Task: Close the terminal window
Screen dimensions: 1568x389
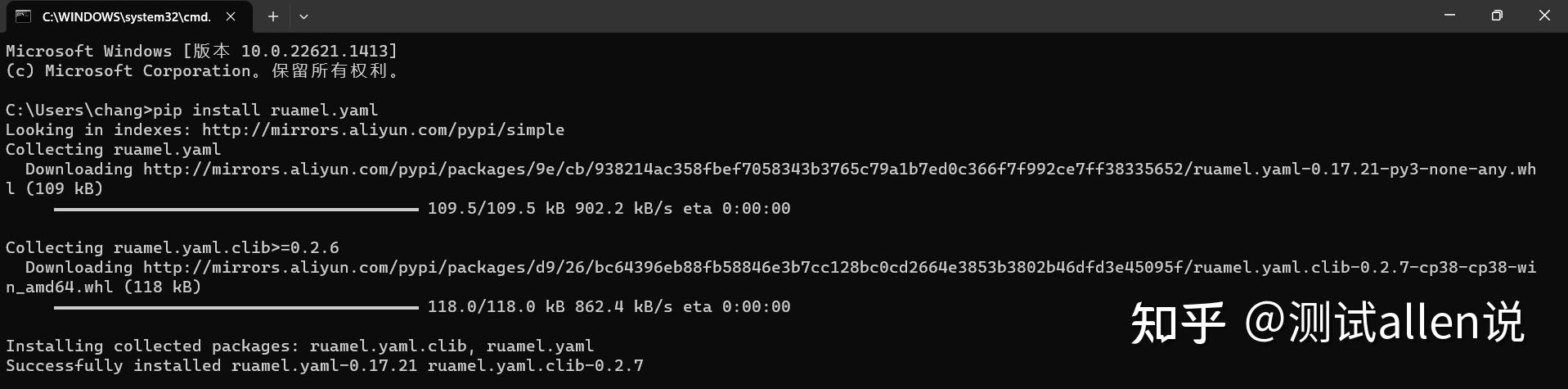Action: (1544, 16)
